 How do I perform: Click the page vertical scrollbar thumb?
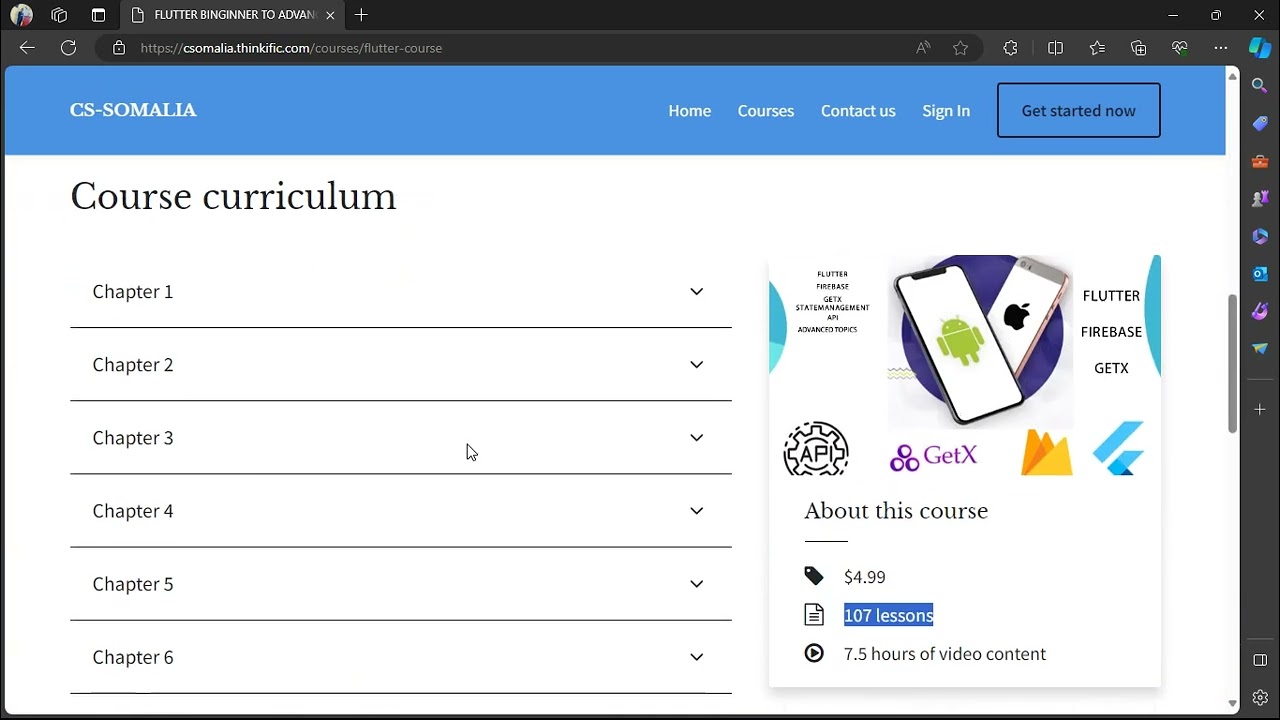click(x=1232, y=364)
